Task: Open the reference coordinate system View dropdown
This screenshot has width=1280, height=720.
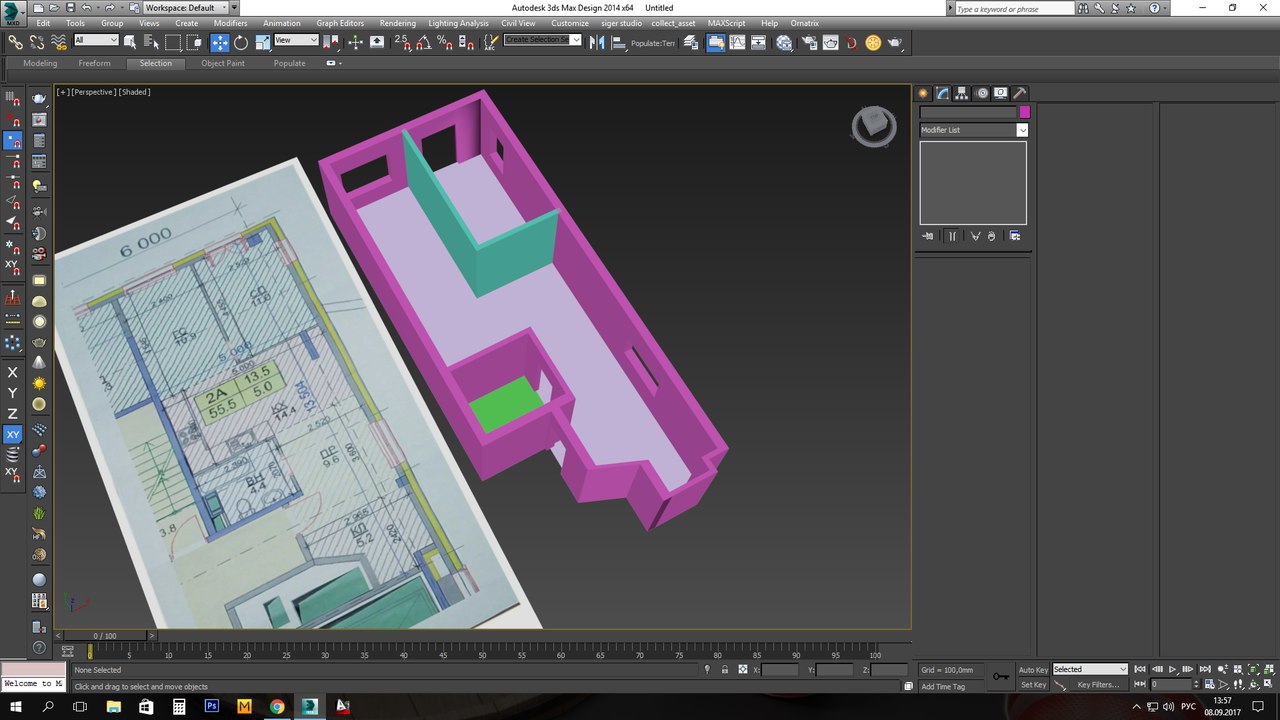Action: 296,41
